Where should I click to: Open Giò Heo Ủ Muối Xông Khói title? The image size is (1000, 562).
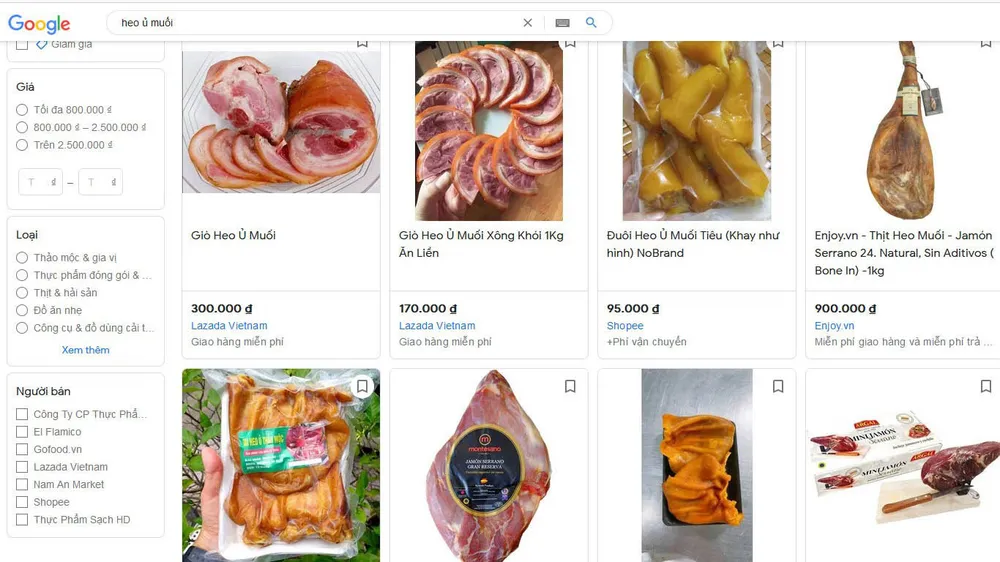tap(482, 244)
